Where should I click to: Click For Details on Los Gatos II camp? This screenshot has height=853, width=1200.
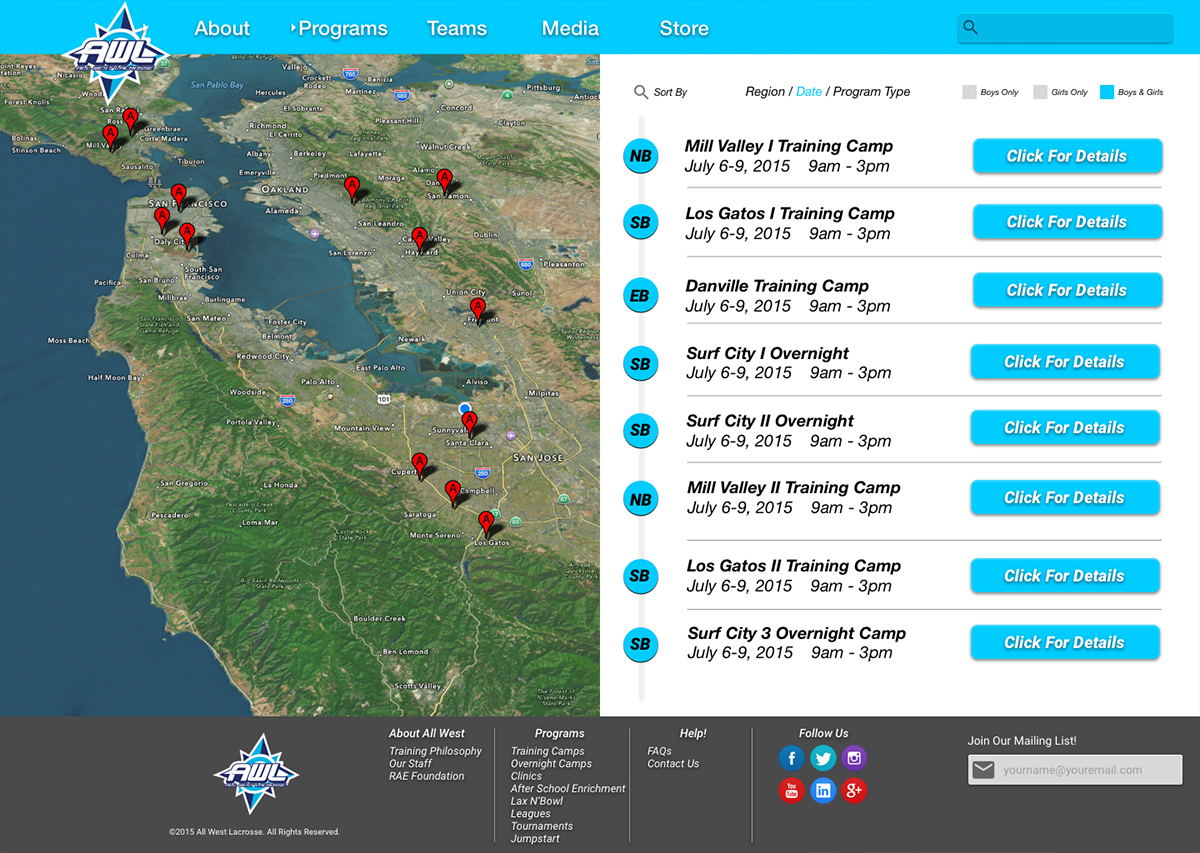tap(1065, 576)
